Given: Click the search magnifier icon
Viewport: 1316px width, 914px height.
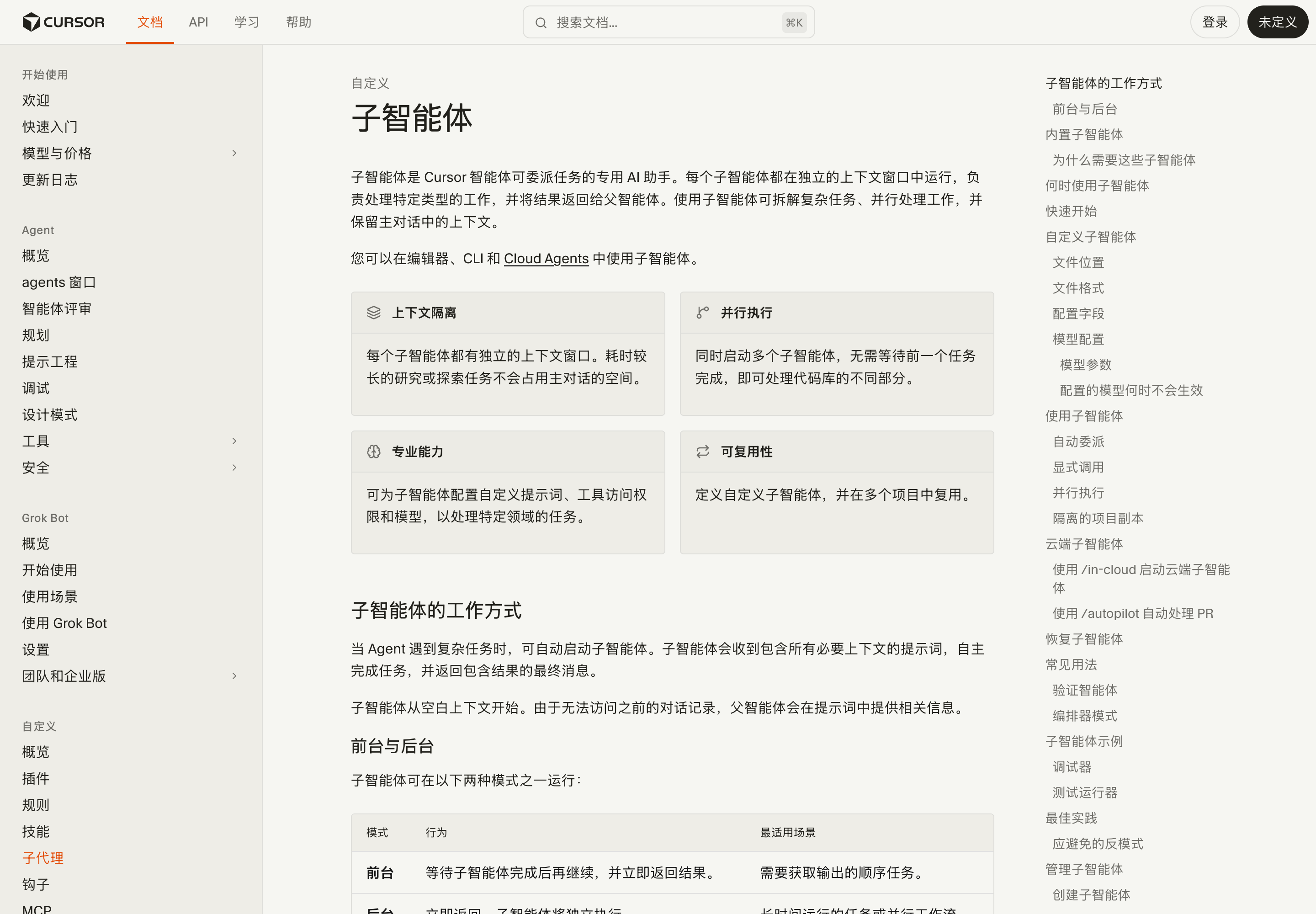Looking at the screenshot, I should click(541, 23).
